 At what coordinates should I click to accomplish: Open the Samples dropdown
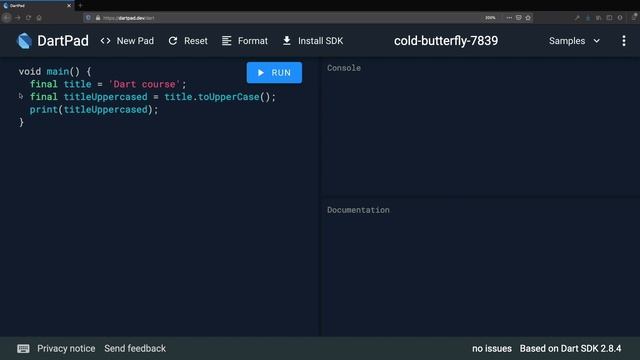pos(574,41)
